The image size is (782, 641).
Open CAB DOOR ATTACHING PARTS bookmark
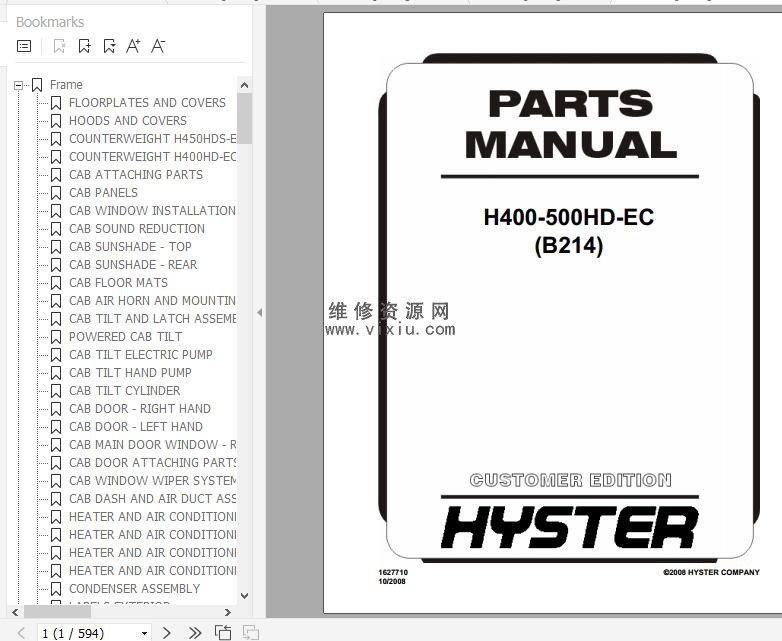[153, 462]
